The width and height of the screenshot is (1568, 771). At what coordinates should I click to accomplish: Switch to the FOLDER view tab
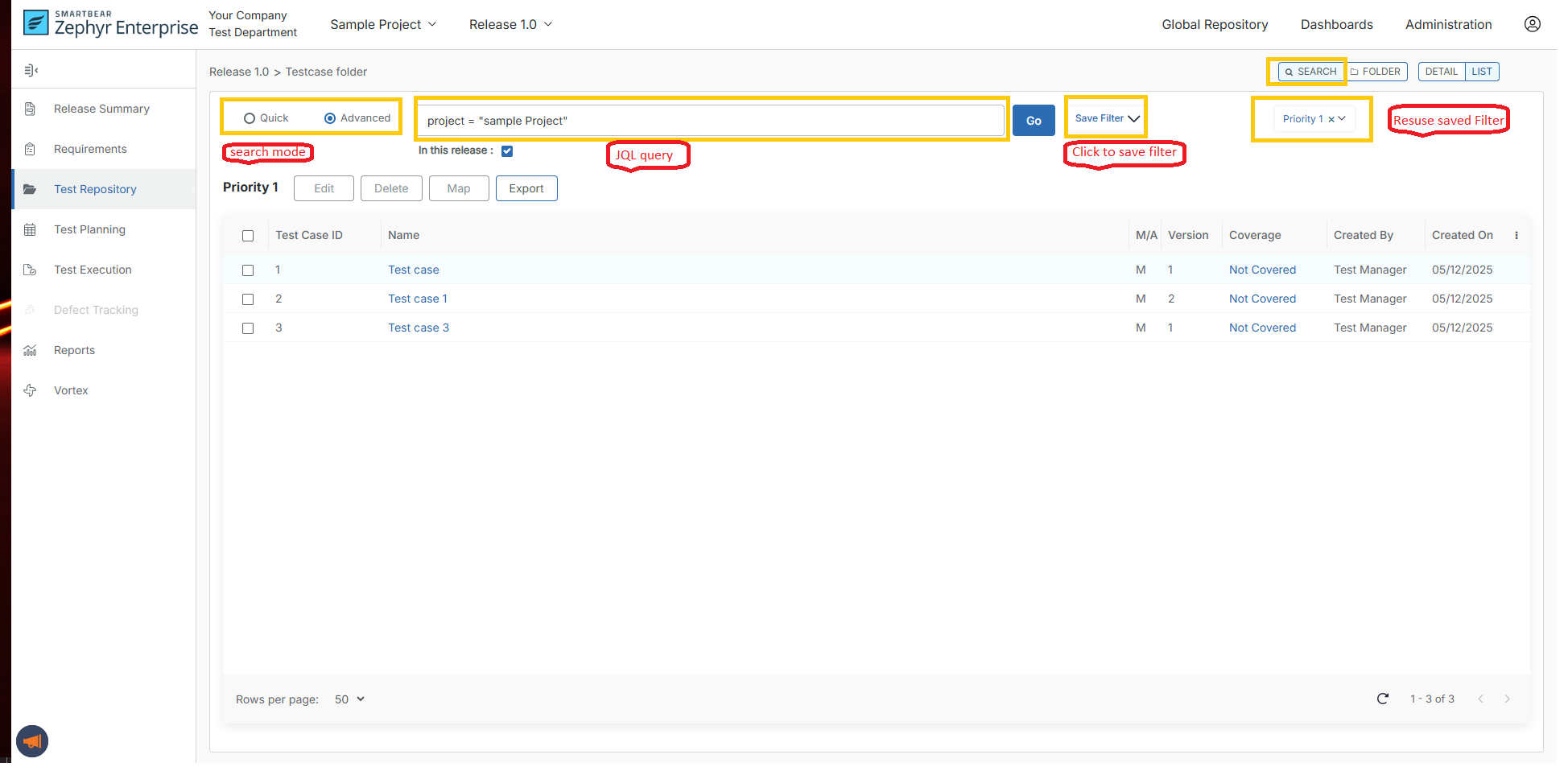(x=1376, y=72)
